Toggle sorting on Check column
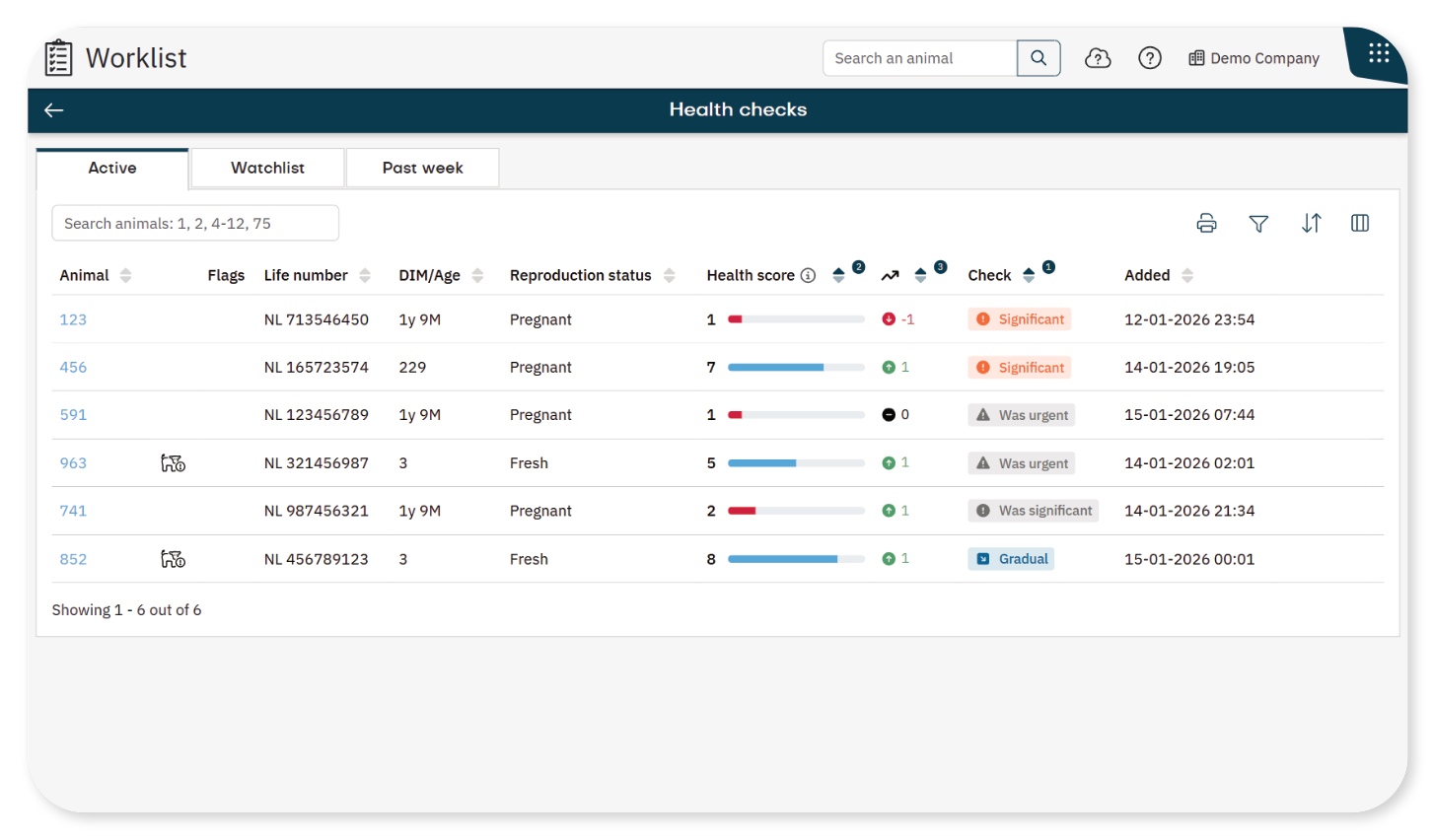 click(1029, 276)
